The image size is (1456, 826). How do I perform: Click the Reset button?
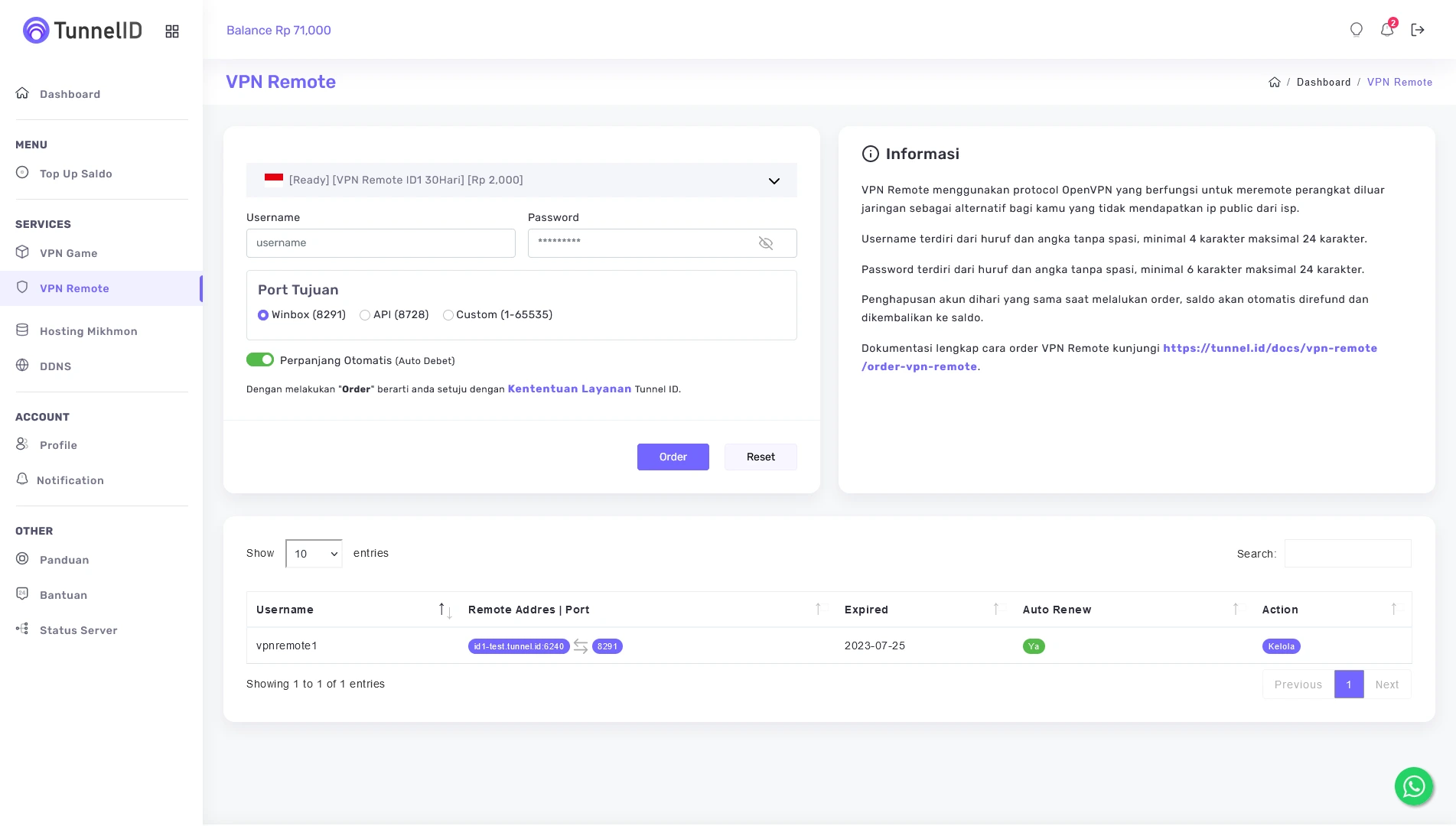[x=761, y=457]
